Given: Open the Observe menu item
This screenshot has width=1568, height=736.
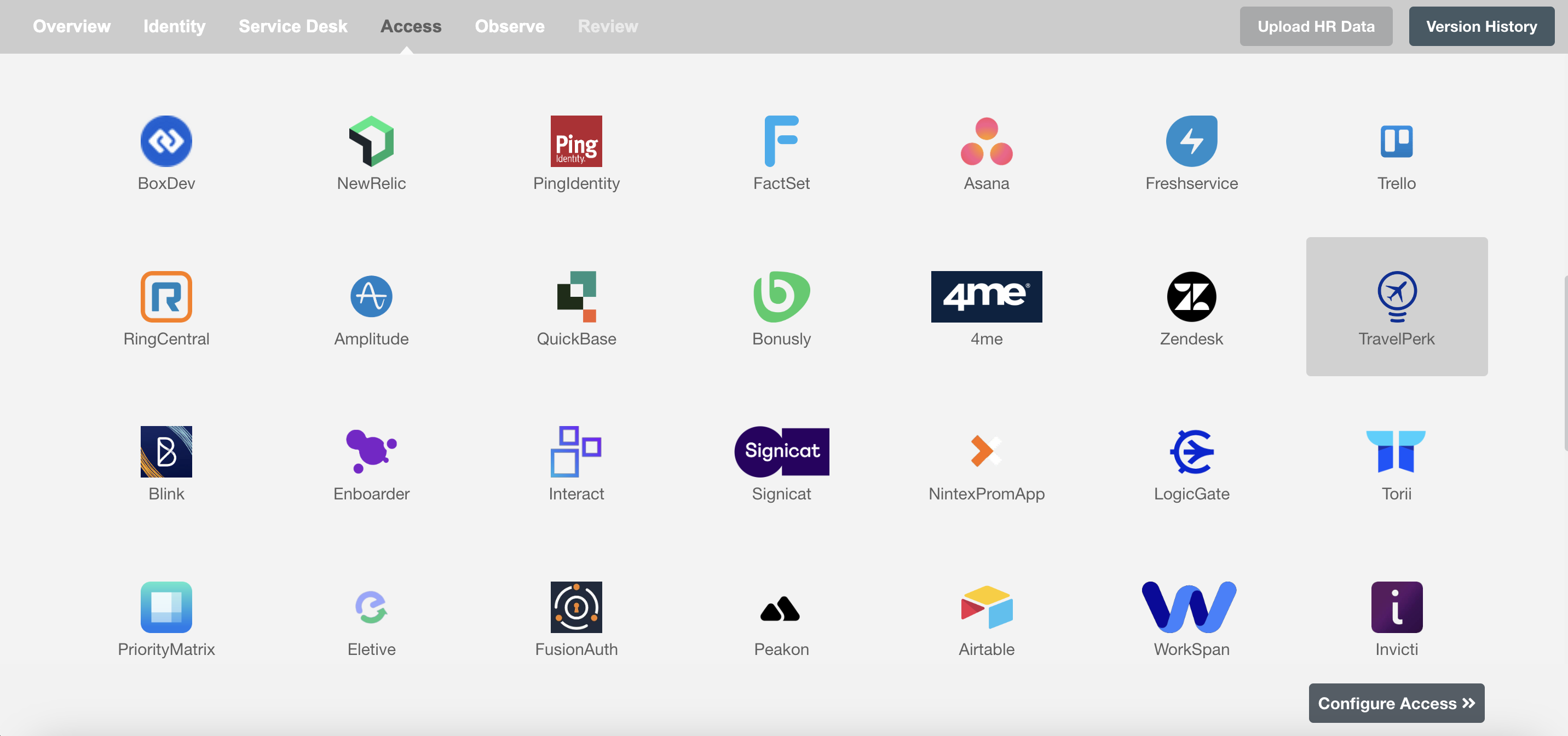Looking at the screenshot, I should click(510, 26).
